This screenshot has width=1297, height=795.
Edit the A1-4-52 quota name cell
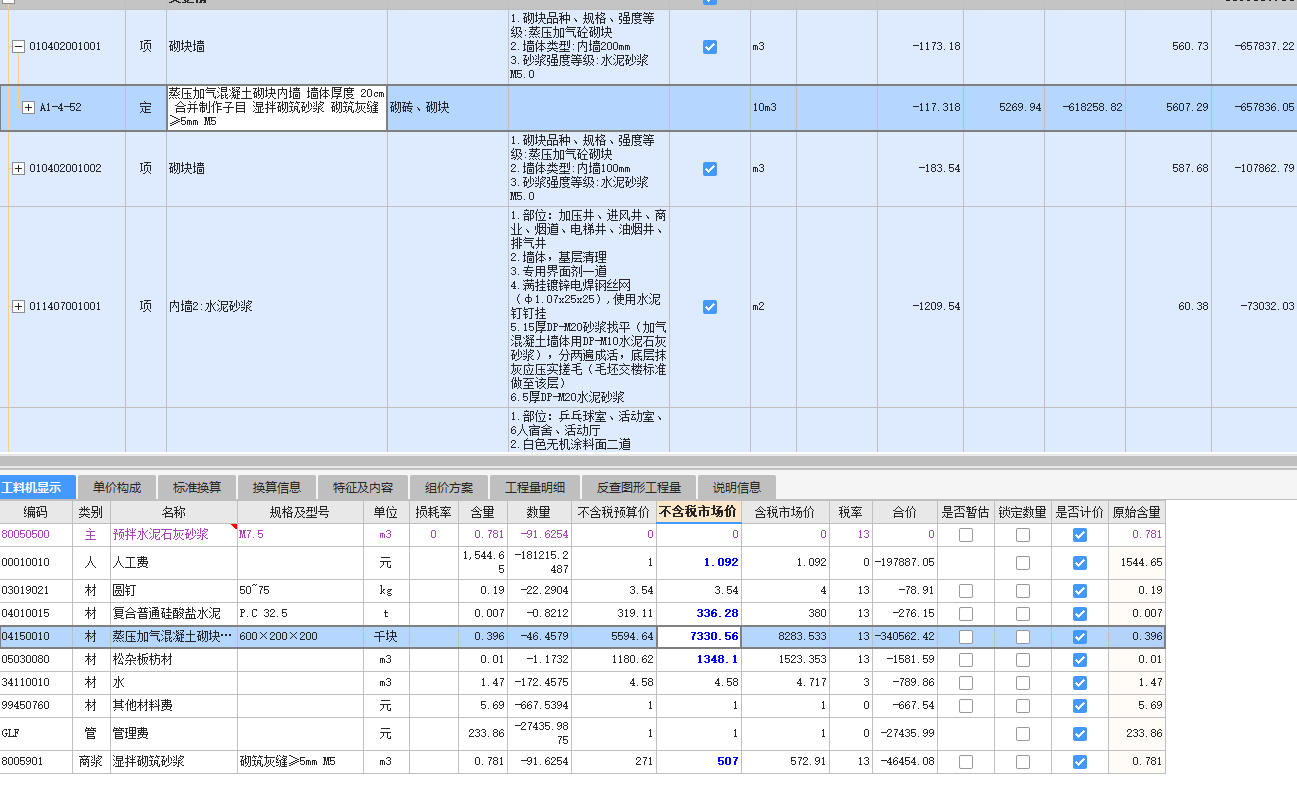[277, 108]
